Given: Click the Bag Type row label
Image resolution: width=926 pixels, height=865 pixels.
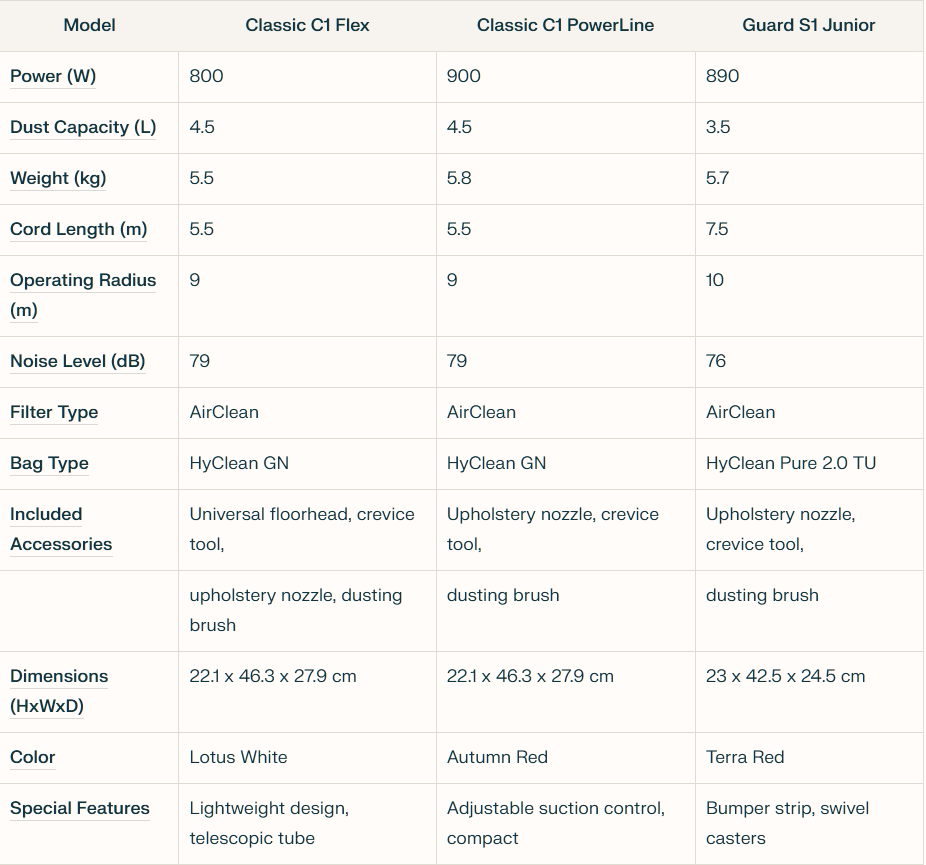Looking at the screenshot, I should pyautogui.click(x=49, y=463).
